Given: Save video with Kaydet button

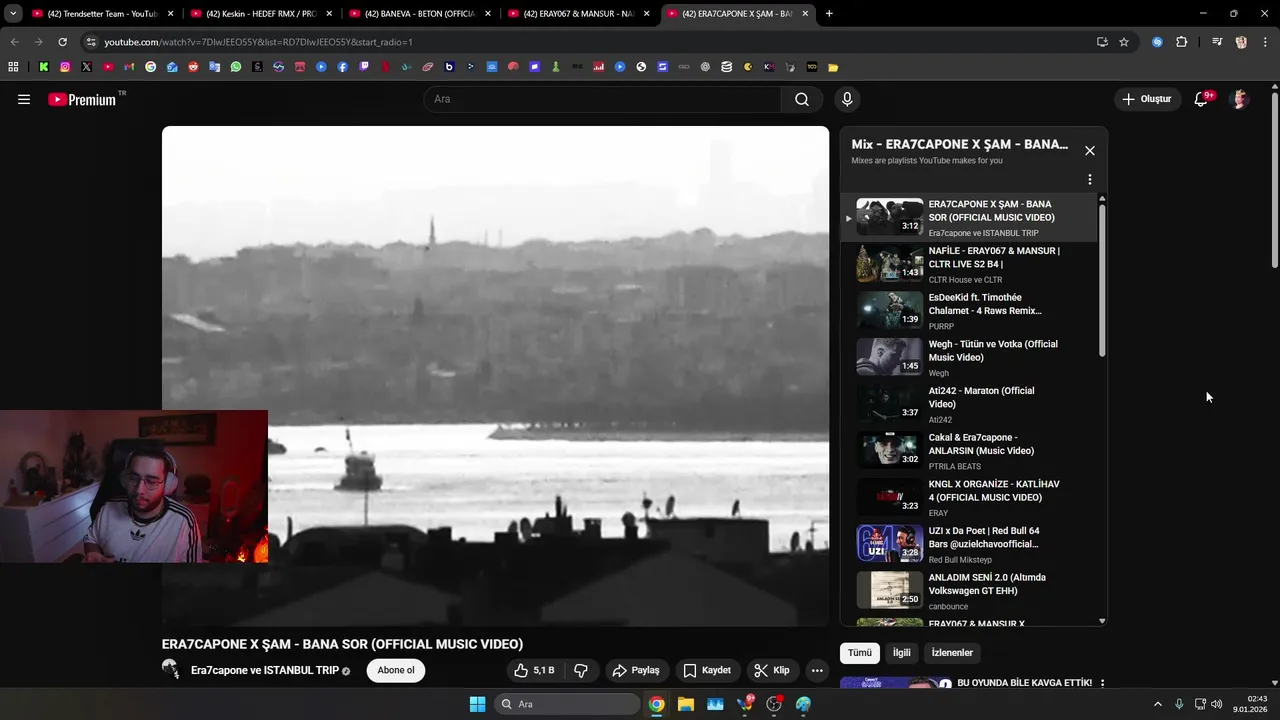Looking at the screenshot, I should 707,670.
